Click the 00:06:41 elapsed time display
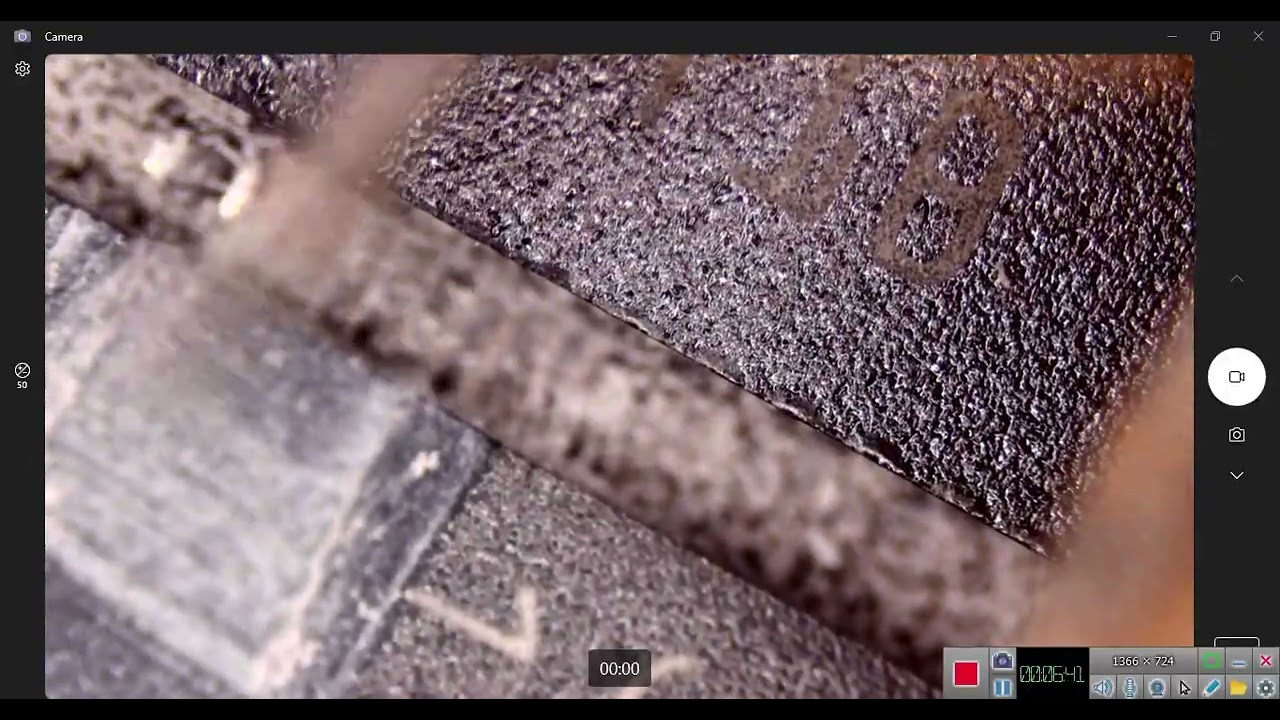 click(1051, 675)
